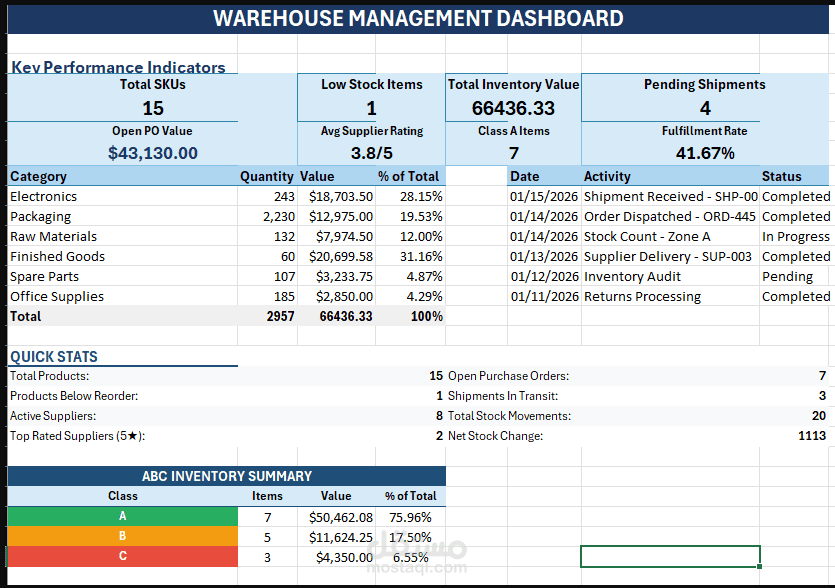Viewport: 835px width, 588px height.
Task: Select the green Class A row label
Action: (122, 516)
